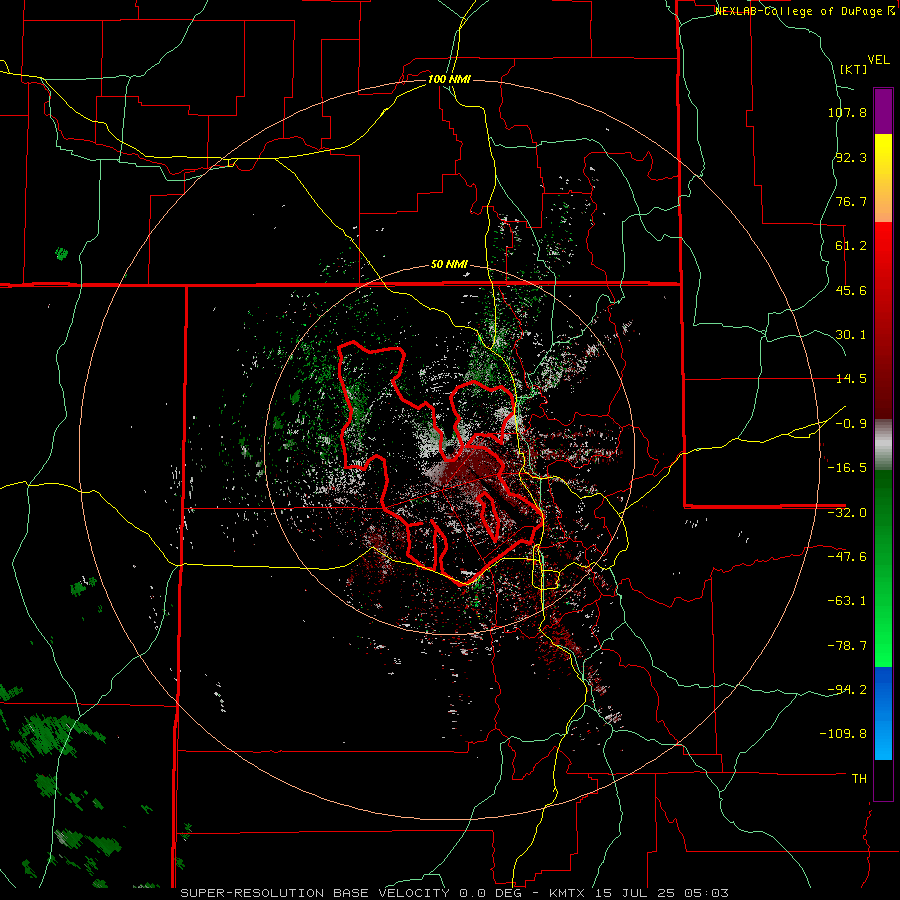
Task: Click the 14.5 legend value
Action: coord(851,379)
